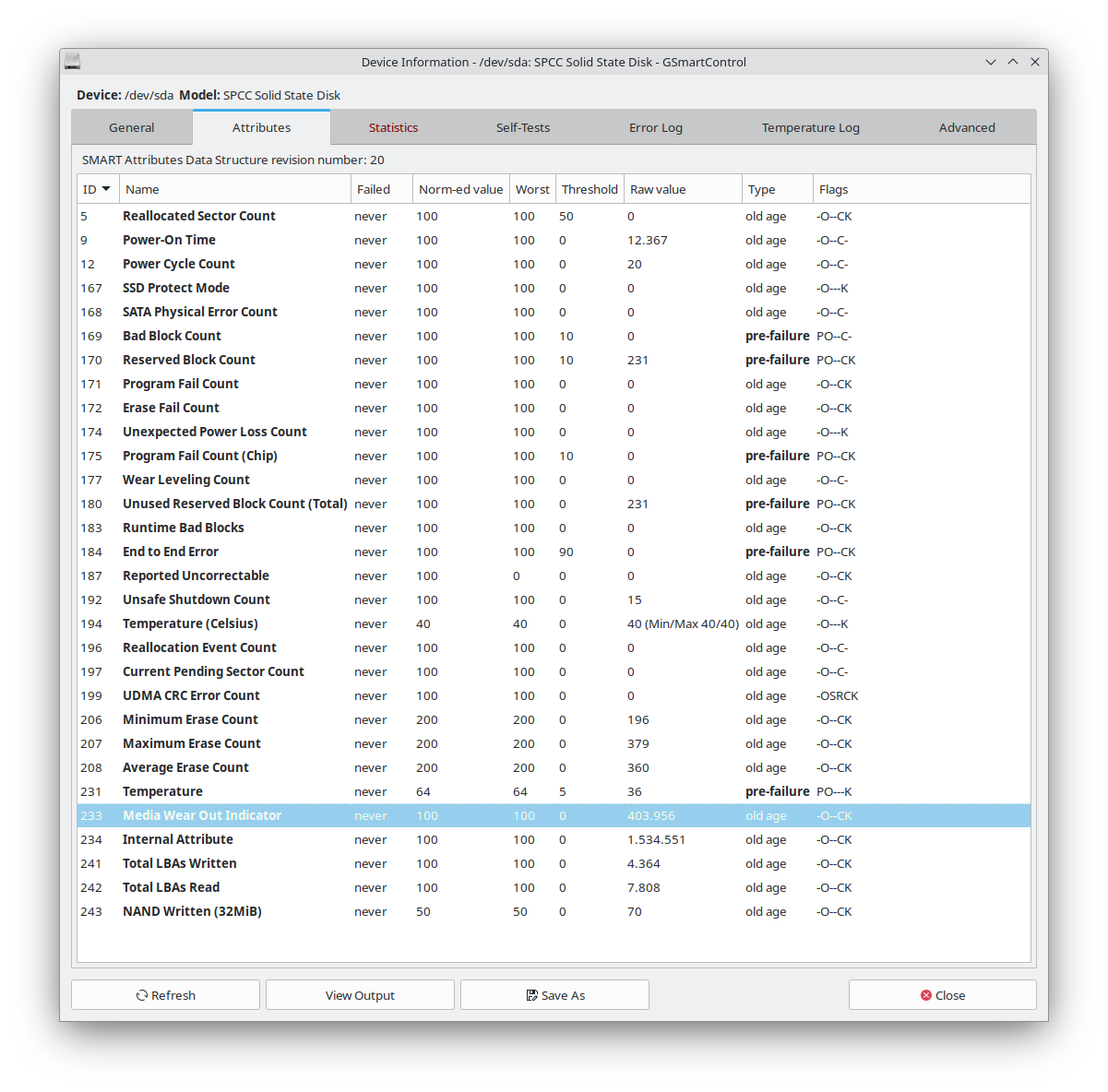The height and width of the screenshot is (1092, 1108).
Task: Switch to the General tab
Action: coord(132,128)
